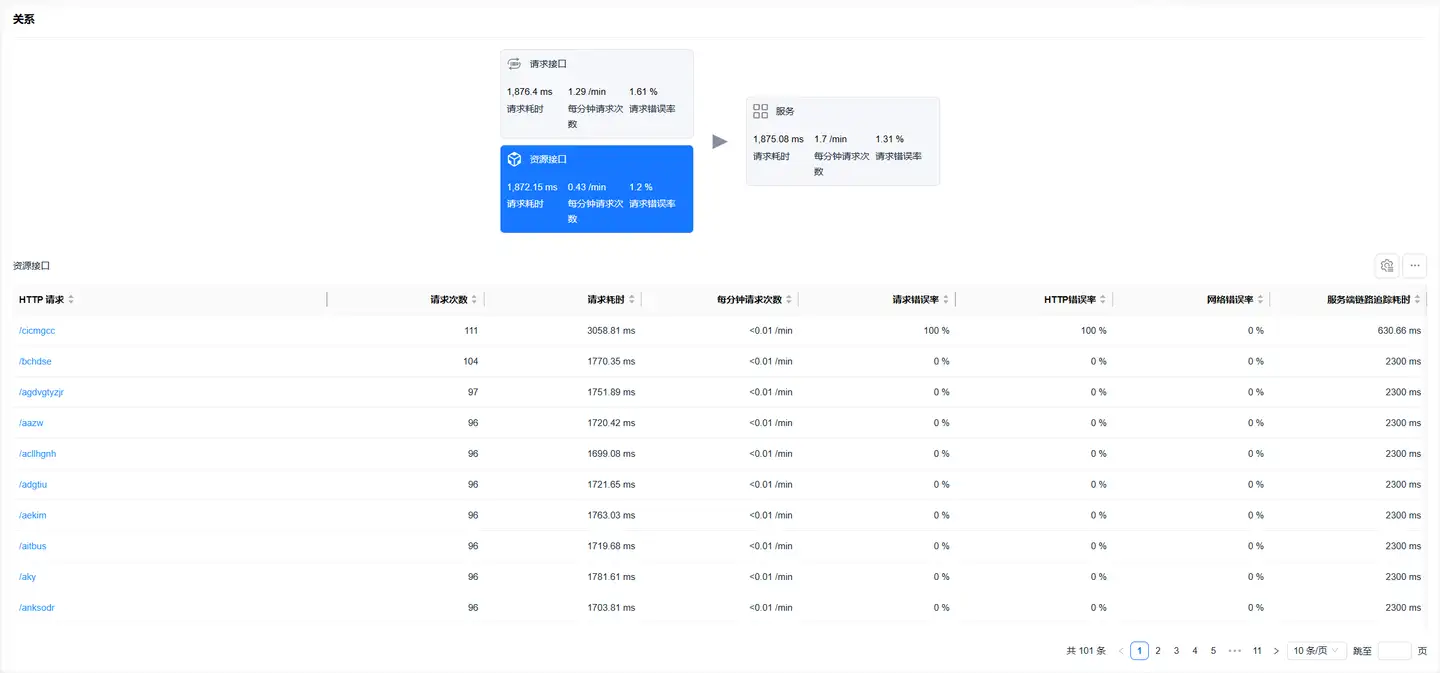
Task: Sort by 请求错误率 column sort icon
Action: pyautogui.click(x=946, y=299)
